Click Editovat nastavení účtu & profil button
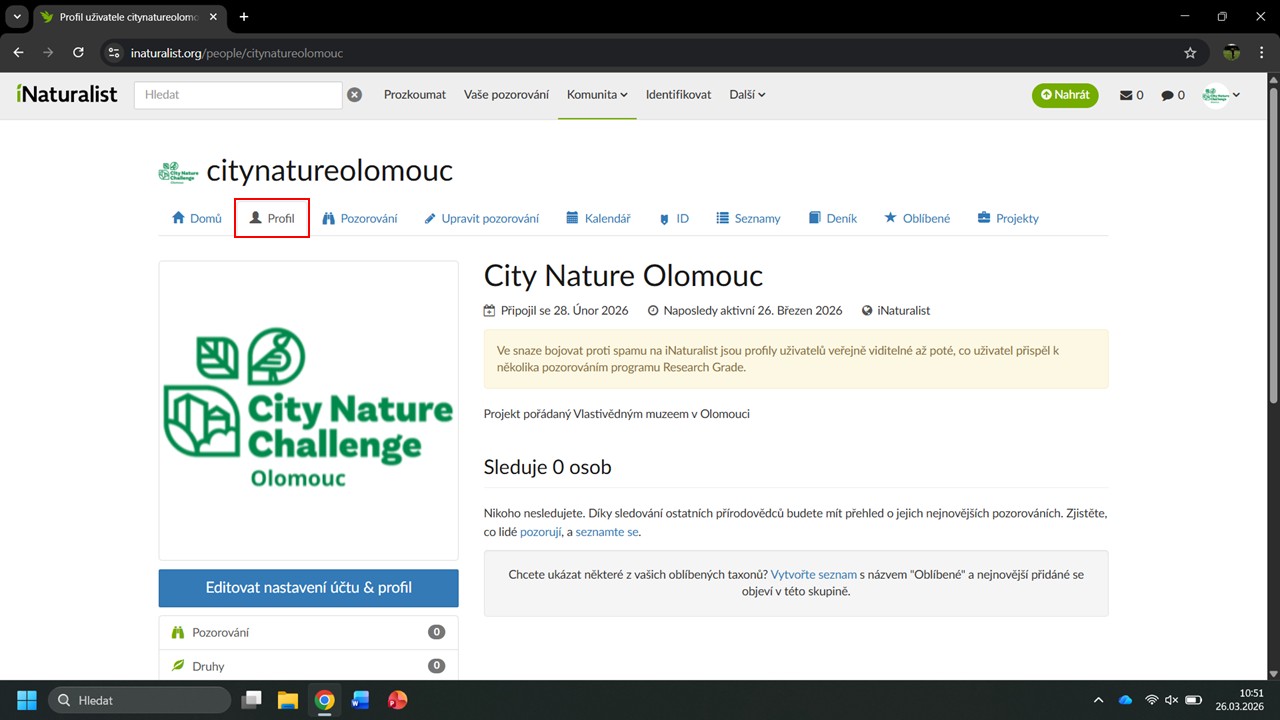 (308, 588)
